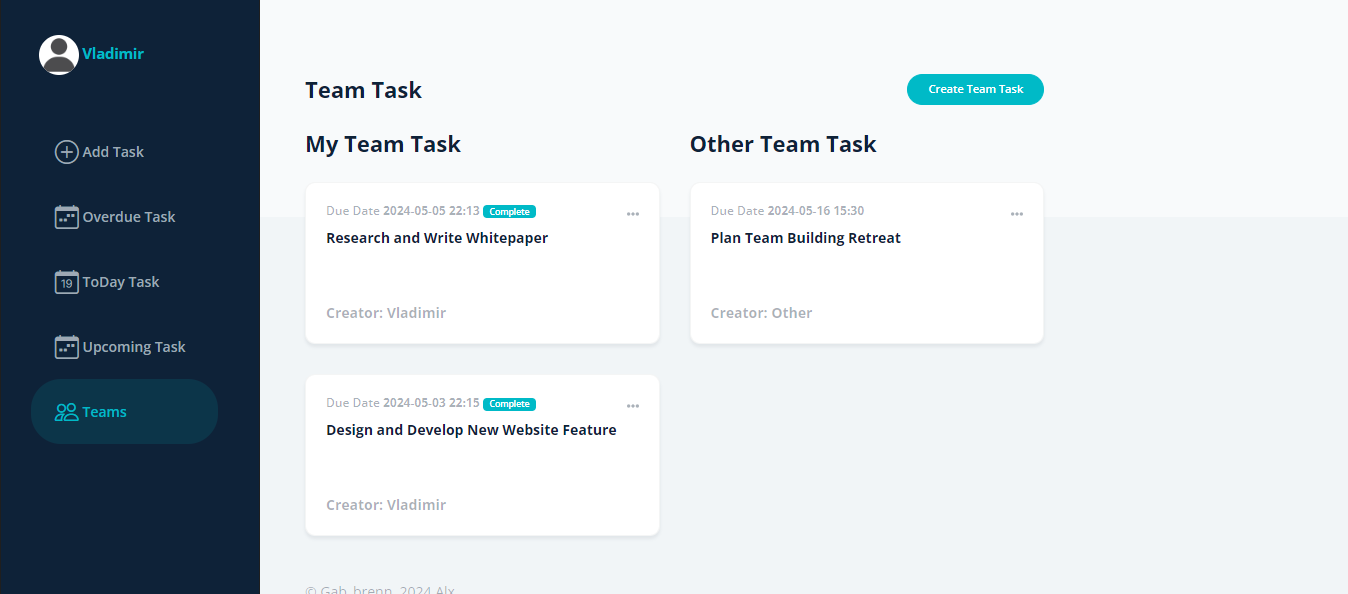Select ToDay Task in the sidebar
Screen dimensions: 1348x594
coord(121,282)
